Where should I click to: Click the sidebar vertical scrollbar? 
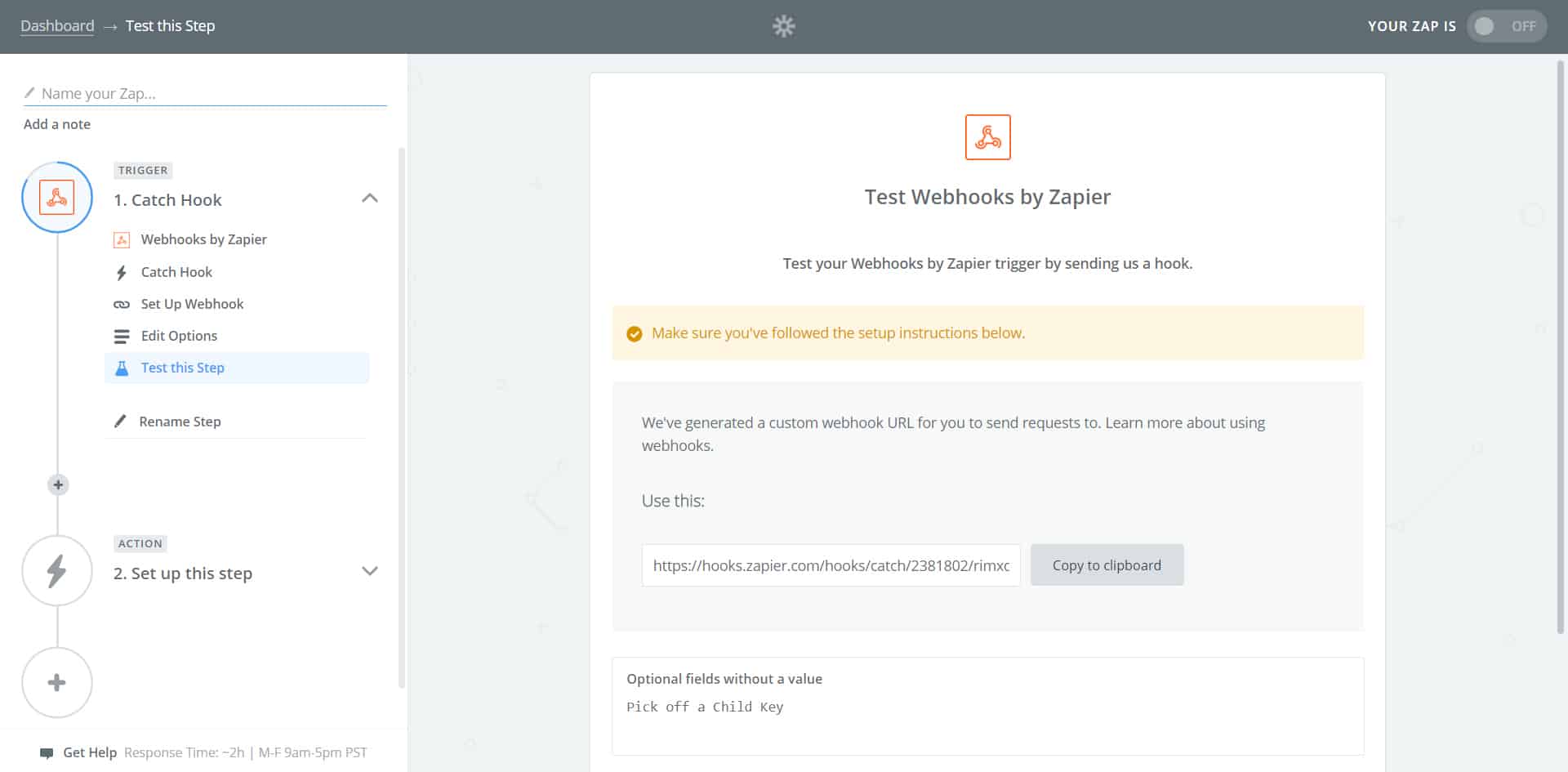[x=402, y=417]
